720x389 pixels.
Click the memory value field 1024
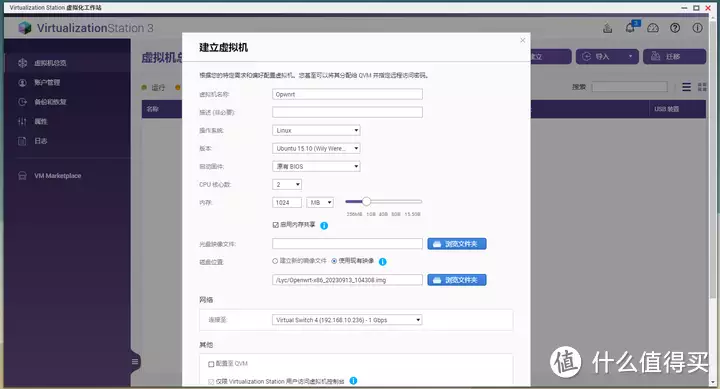pos(287,202)
